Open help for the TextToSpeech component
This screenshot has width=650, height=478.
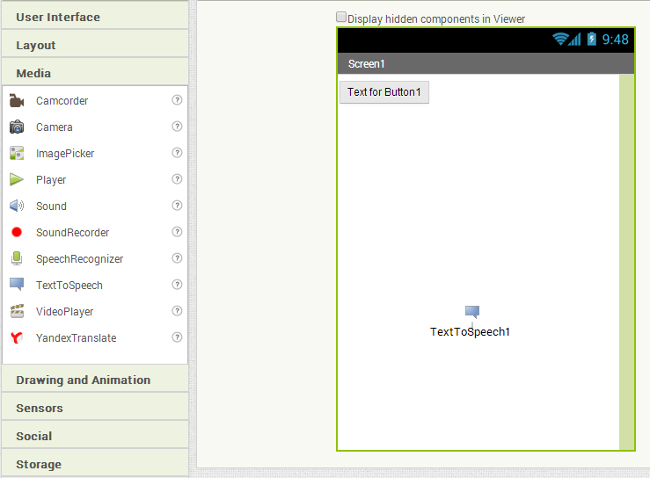pyautogui.click(x=177, y=285)
